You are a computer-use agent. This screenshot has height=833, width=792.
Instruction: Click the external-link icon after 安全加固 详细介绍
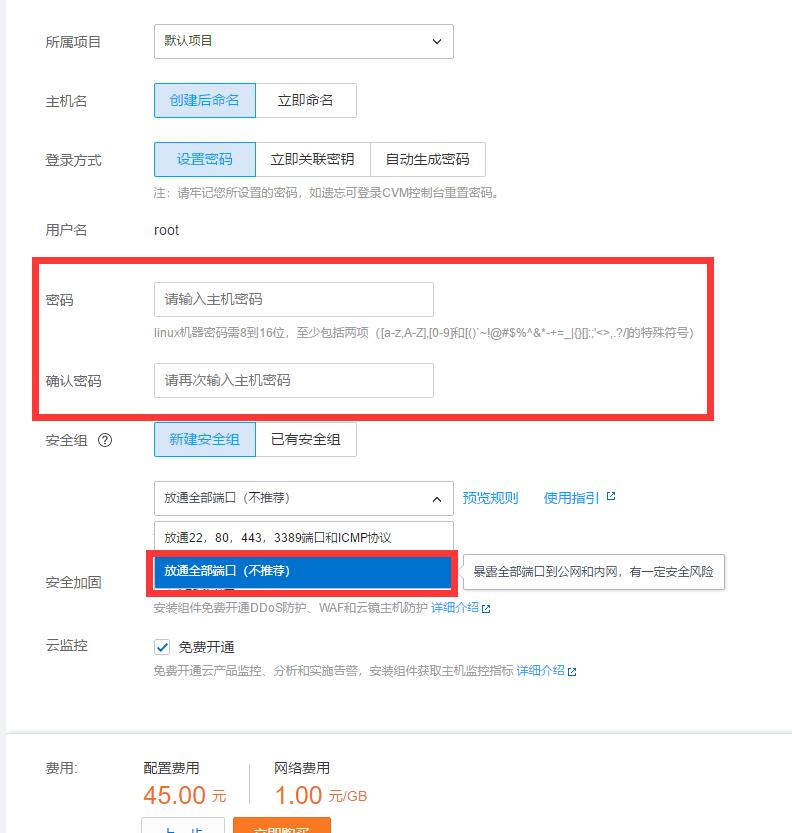(486, 608)
